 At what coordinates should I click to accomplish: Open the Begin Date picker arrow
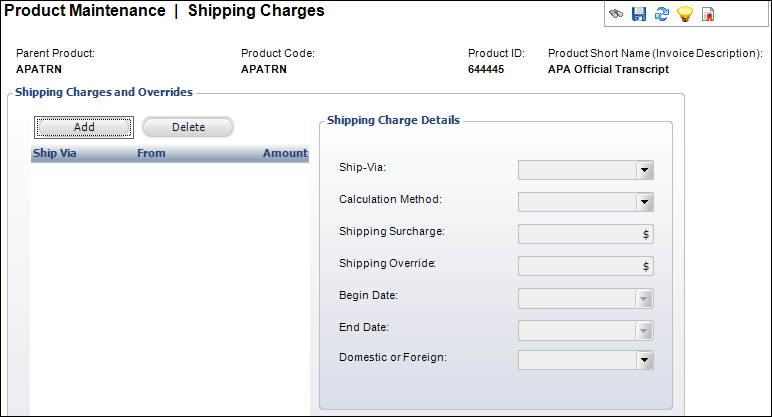643,298
